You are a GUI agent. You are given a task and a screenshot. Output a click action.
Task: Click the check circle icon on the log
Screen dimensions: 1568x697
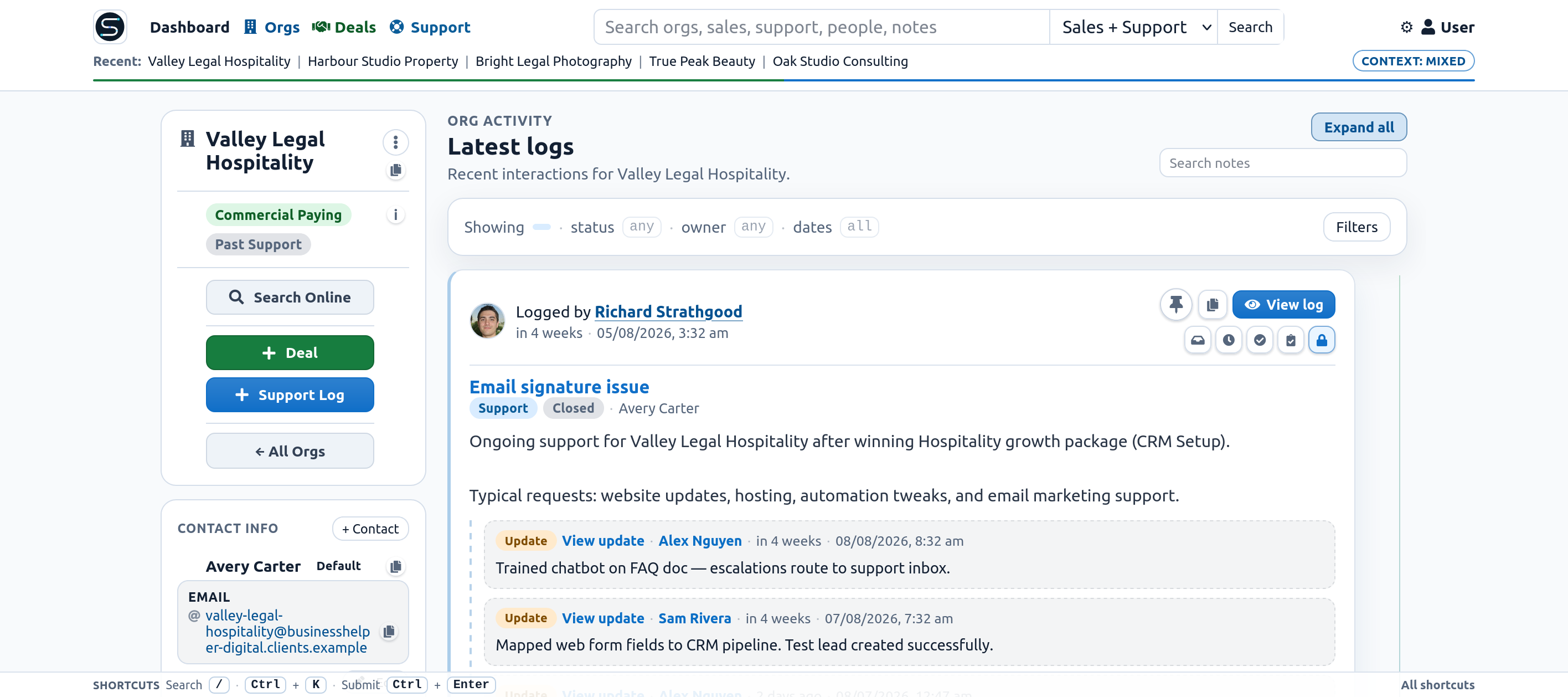click(x=1260, y=340)
